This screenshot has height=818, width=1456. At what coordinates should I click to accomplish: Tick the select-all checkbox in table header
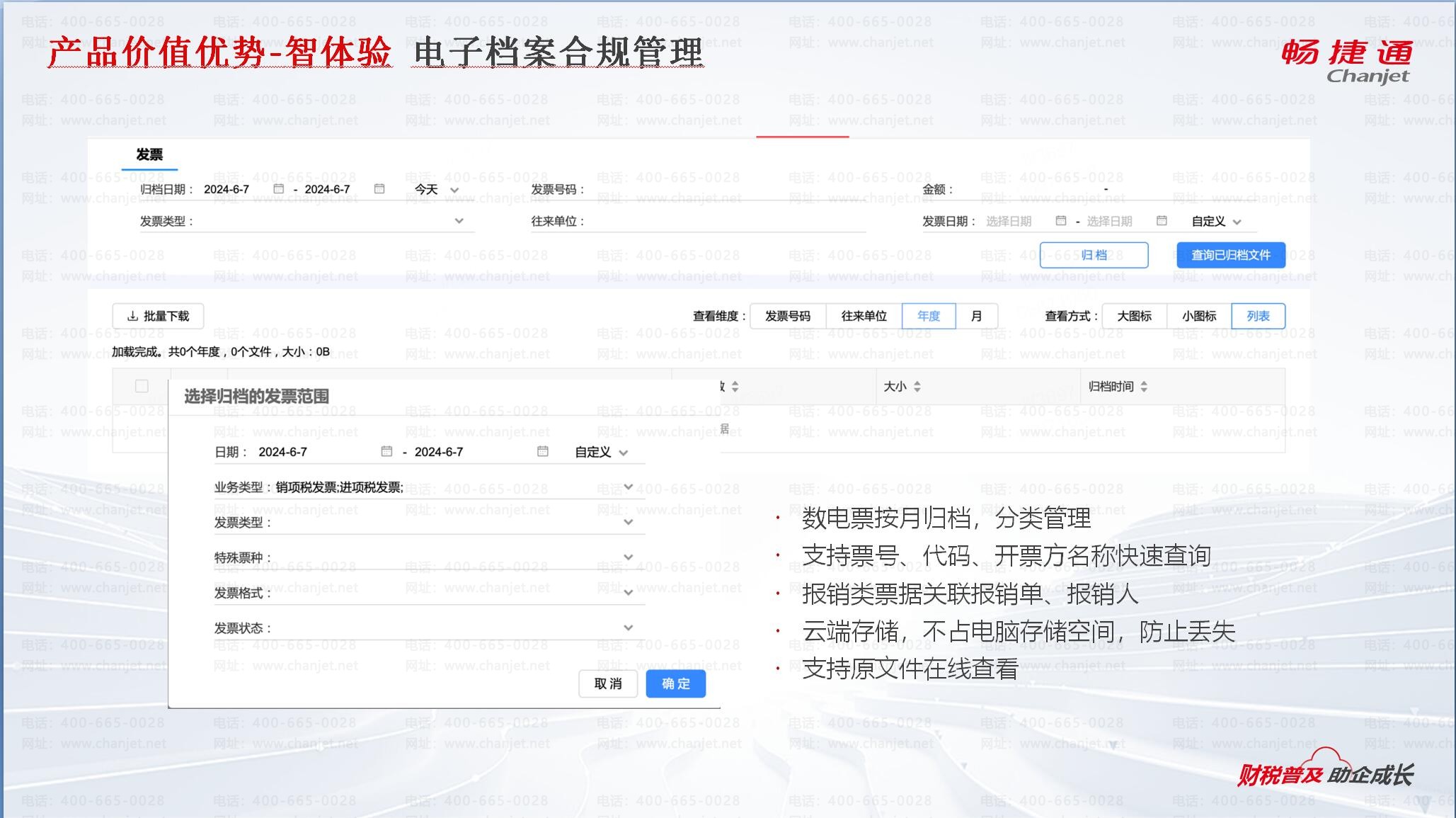142,386
